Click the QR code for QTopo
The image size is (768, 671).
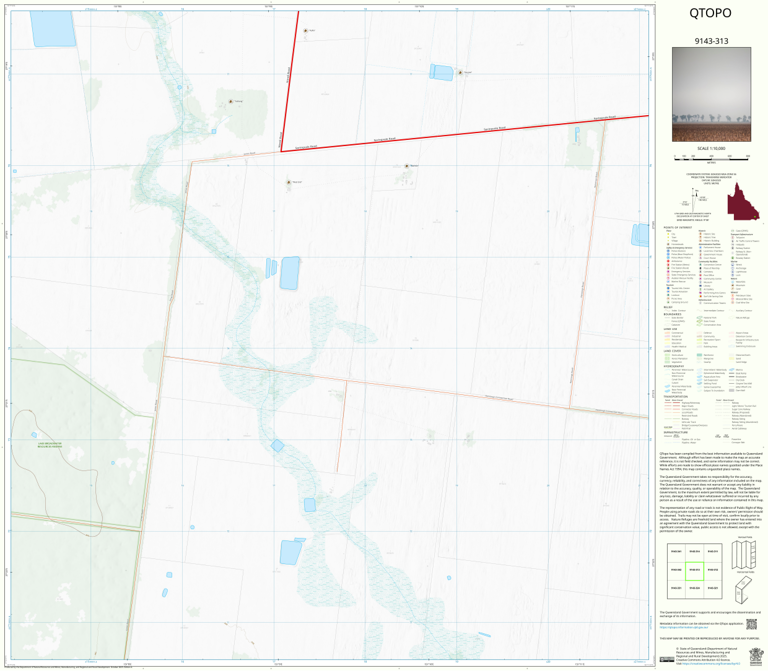click(x=751, y=624)
